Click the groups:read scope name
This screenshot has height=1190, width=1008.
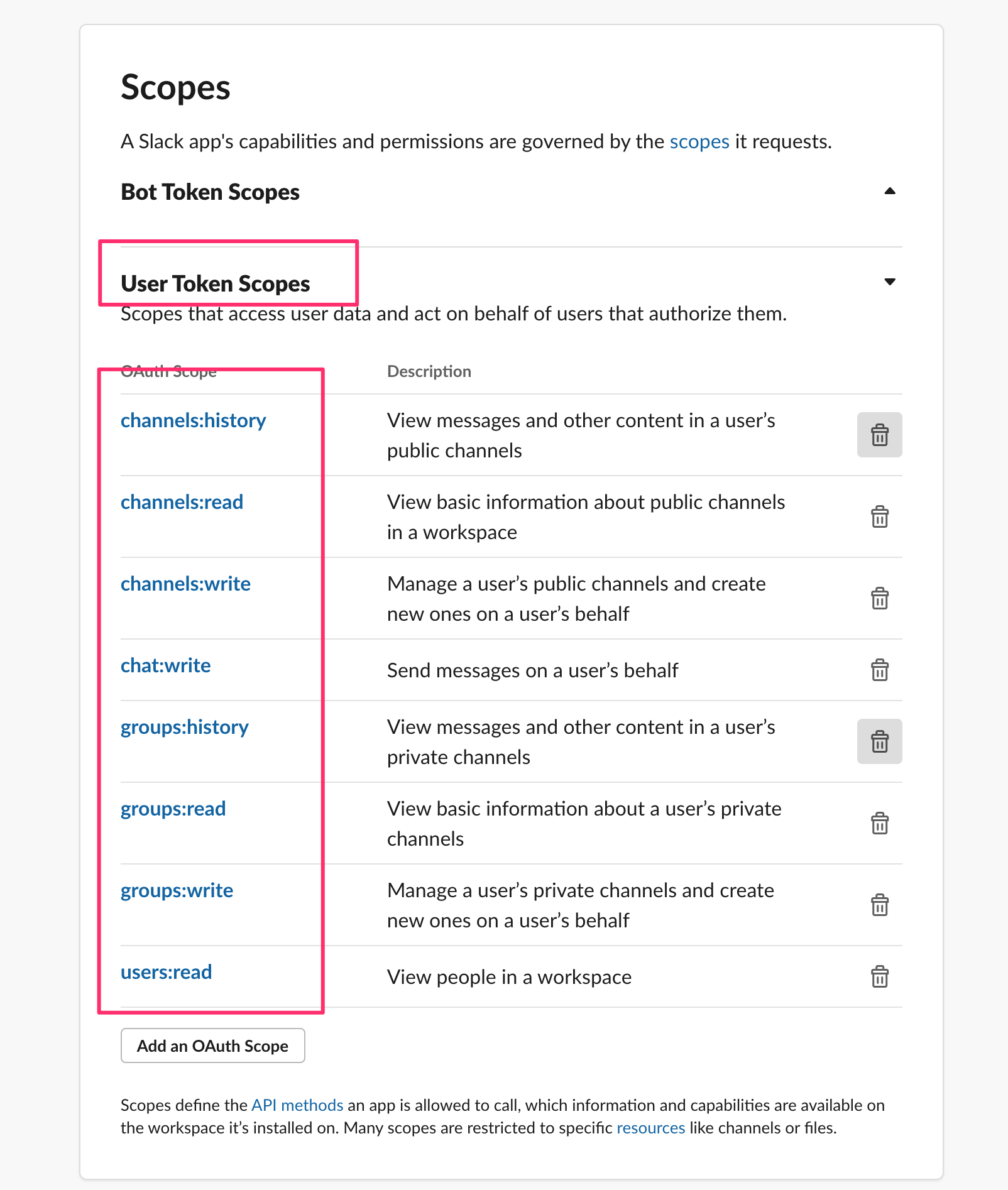(173, 809)
